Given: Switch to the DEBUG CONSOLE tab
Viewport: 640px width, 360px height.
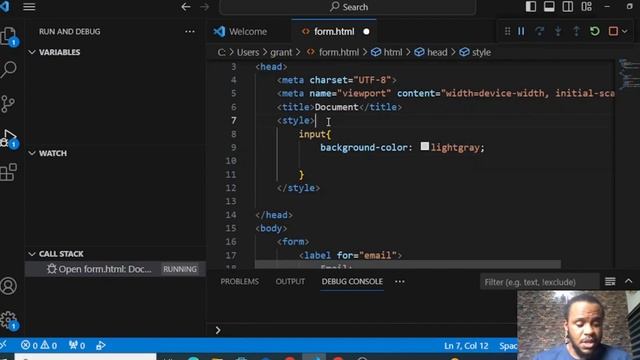Looking at the screenshot, I should [x=352, y=282].
